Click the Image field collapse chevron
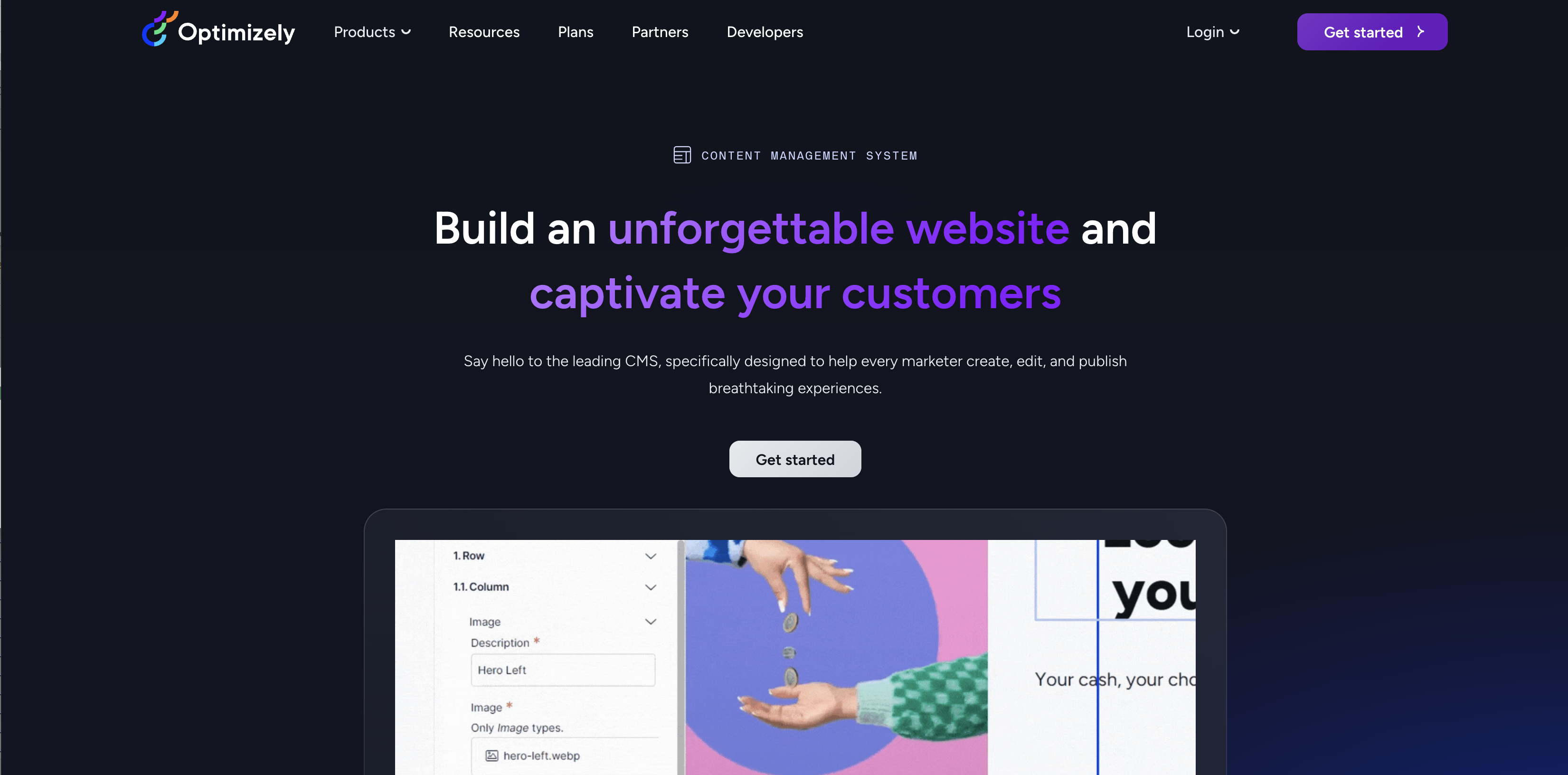The width and height of the screenshot is (1568, 775). pyautogui.click(x=651, y=621)
